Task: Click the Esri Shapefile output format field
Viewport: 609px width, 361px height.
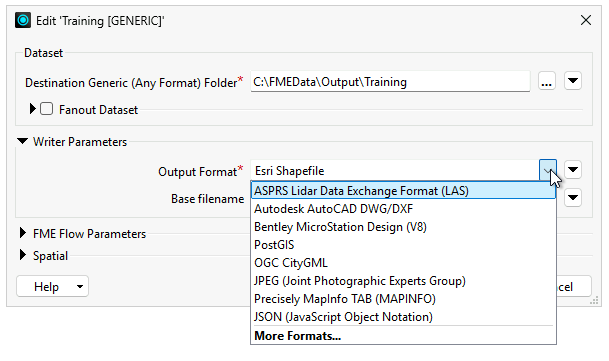Action: coord(395,171)
